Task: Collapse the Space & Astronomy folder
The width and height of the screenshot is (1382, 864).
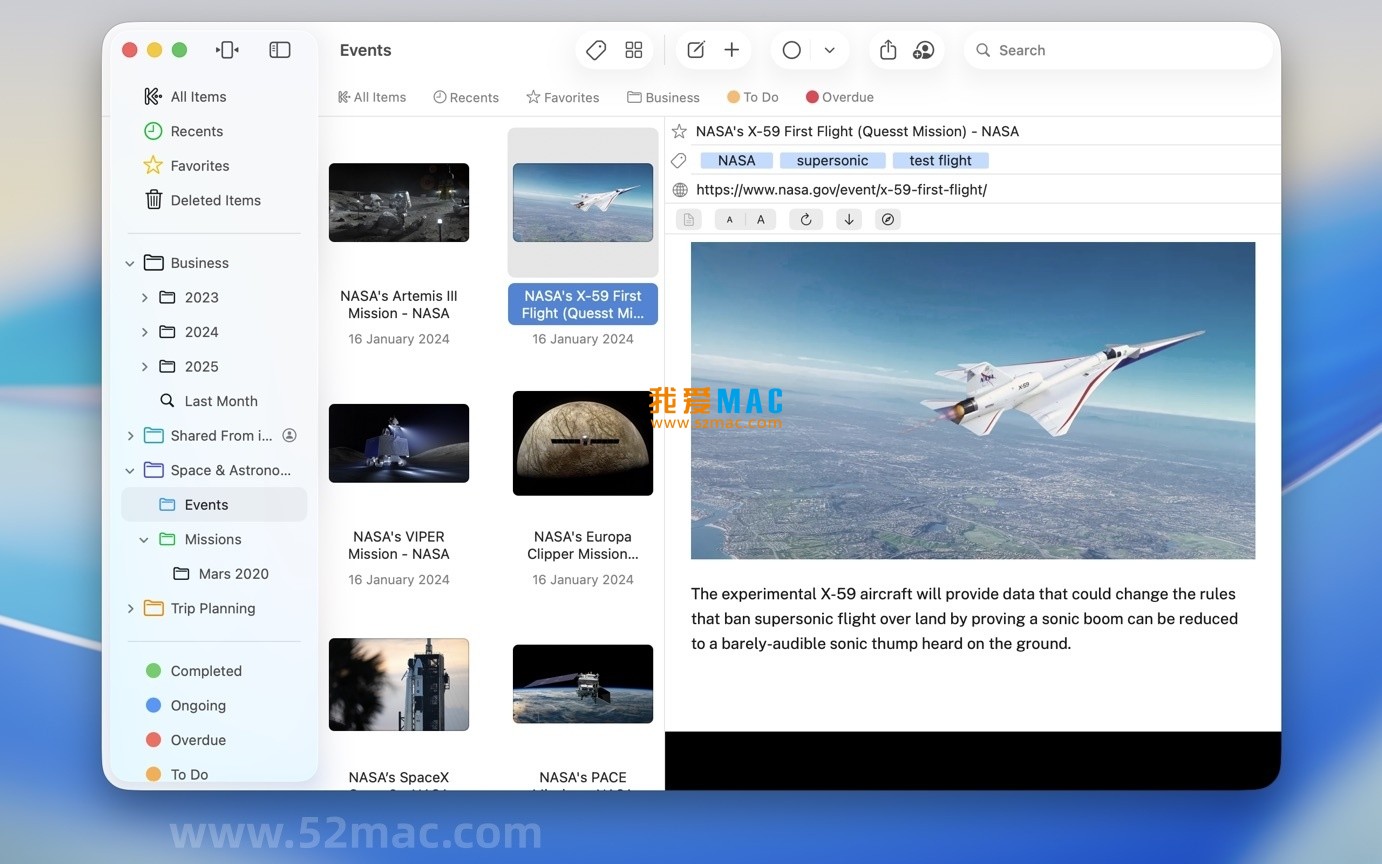Action: point(130,470)
